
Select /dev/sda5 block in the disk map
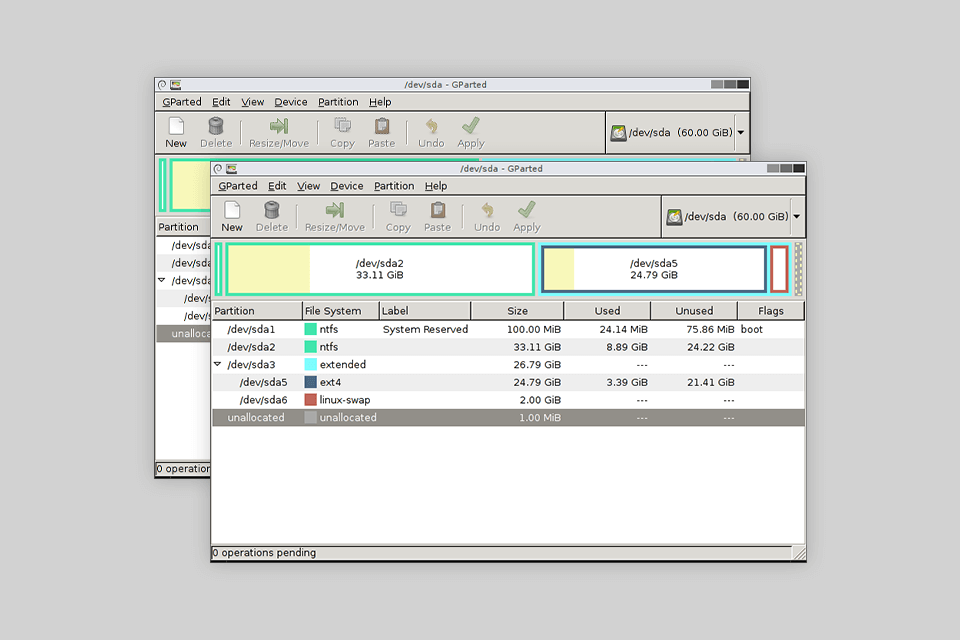[x=654, y=269]
